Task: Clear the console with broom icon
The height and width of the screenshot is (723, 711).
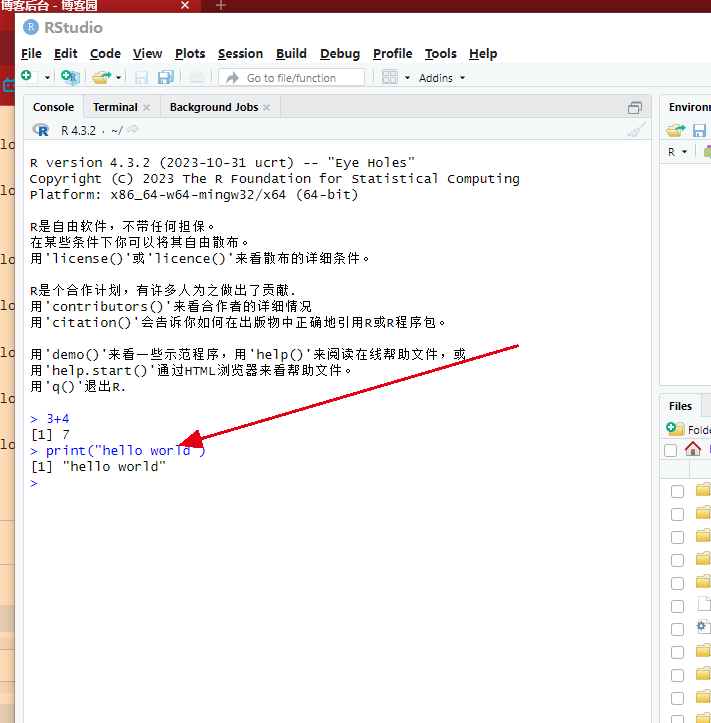Action: click(x=636, y=130)
